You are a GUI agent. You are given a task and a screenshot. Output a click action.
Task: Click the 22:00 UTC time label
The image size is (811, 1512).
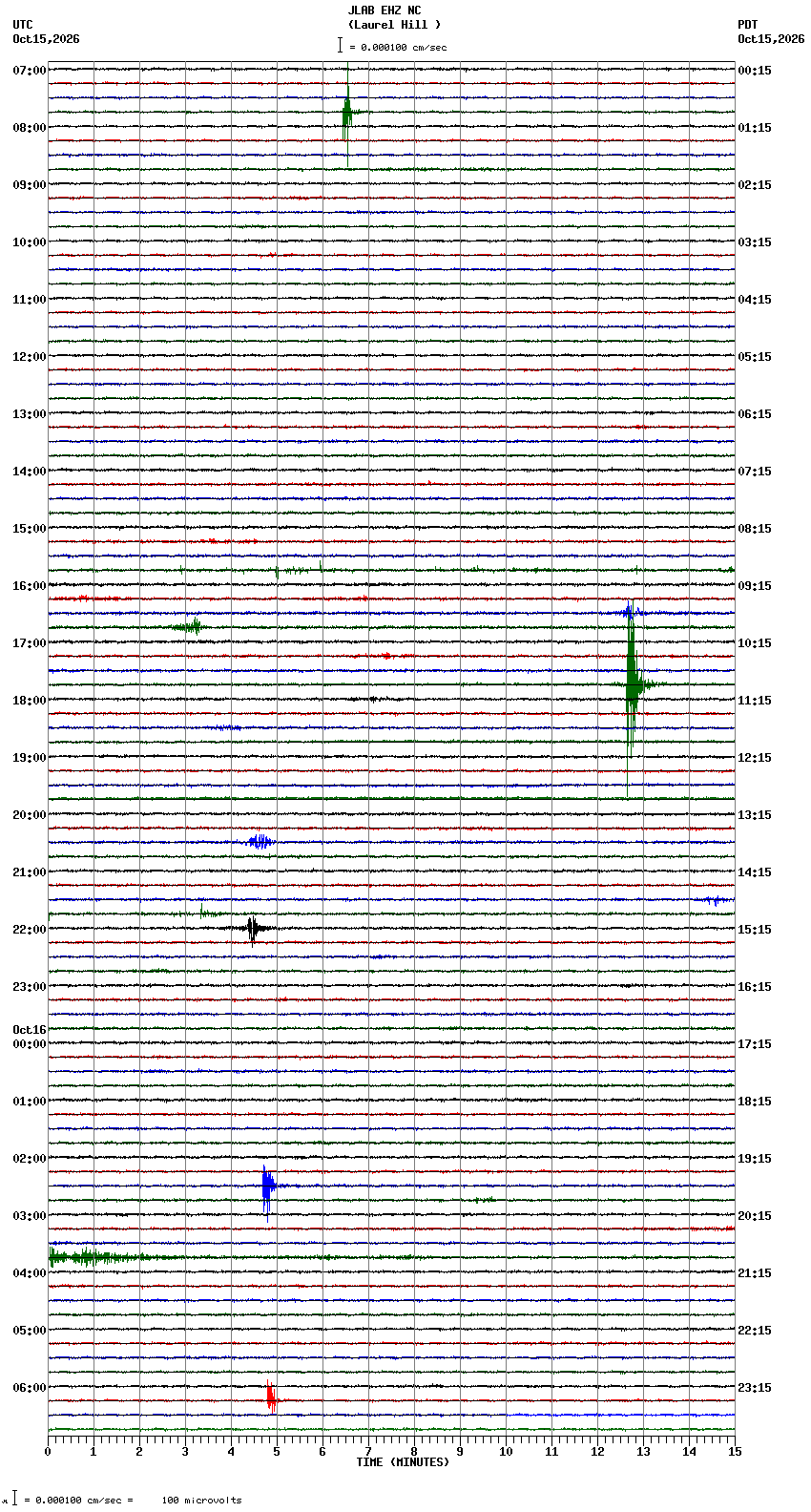click(30, 930)
